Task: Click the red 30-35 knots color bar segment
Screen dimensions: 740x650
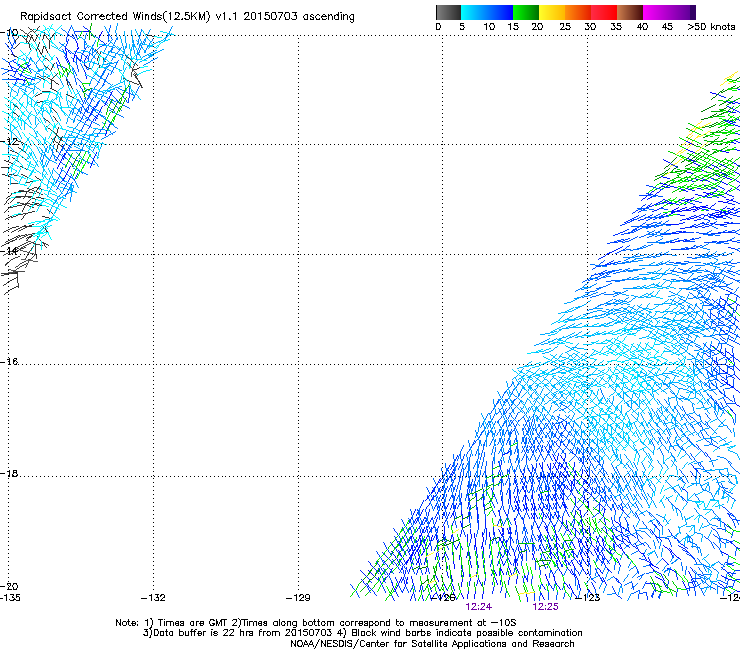Action: point(604,12)
